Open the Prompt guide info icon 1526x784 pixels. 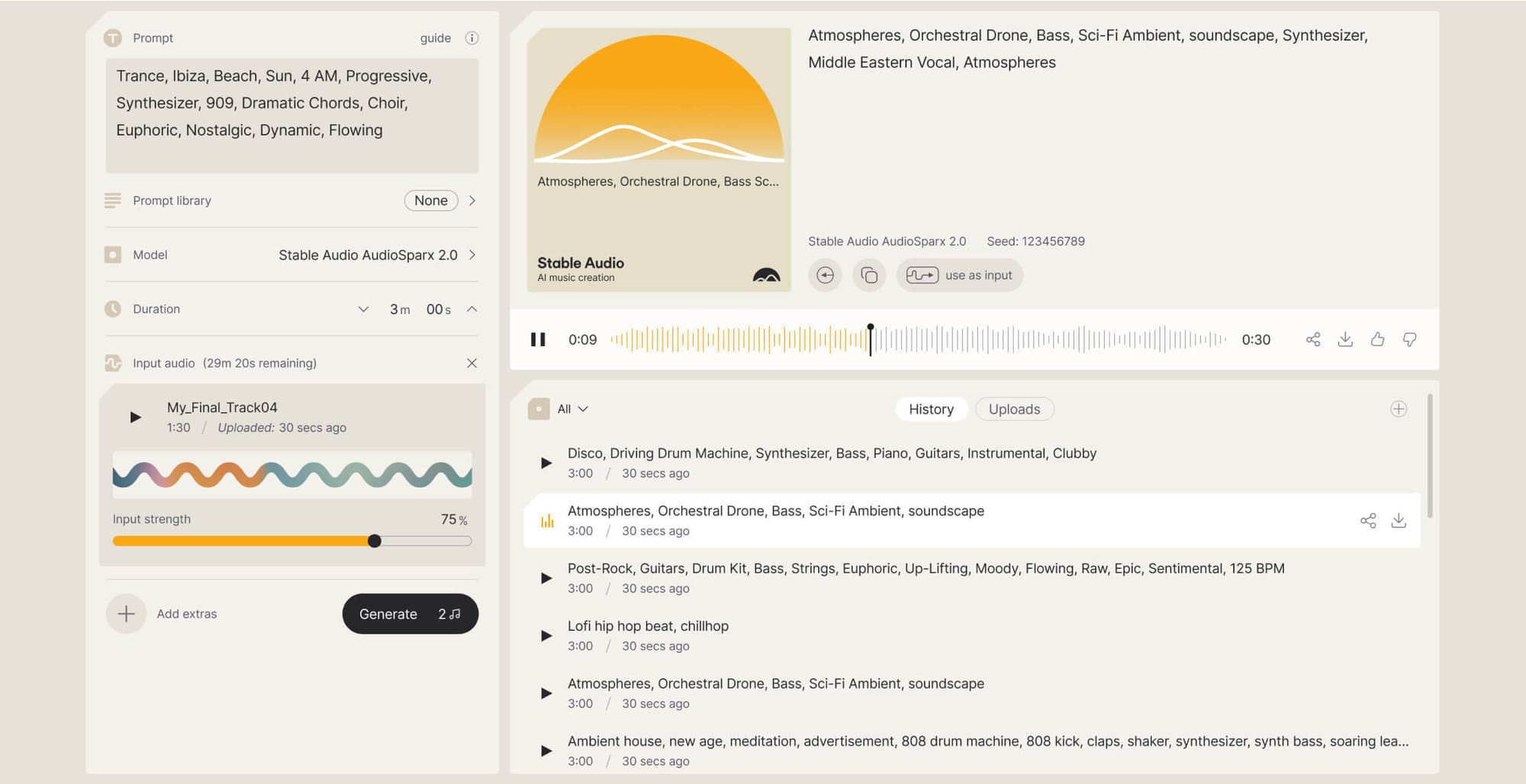(472, 37)
